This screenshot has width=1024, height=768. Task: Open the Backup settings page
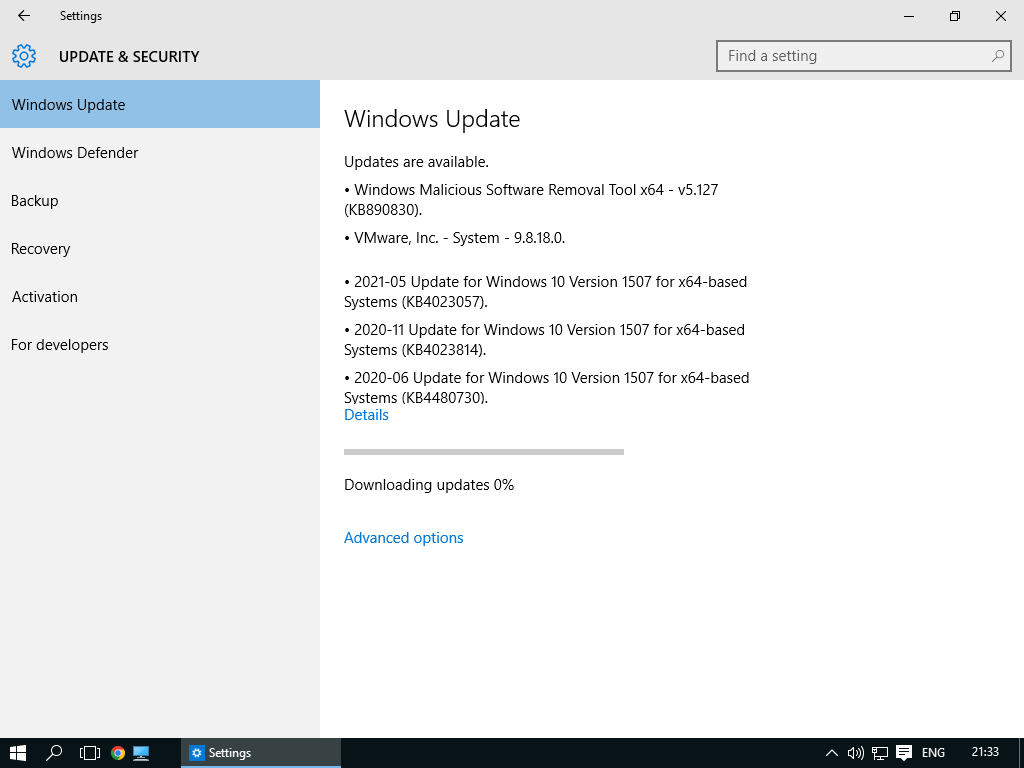(x=35, y=201)
